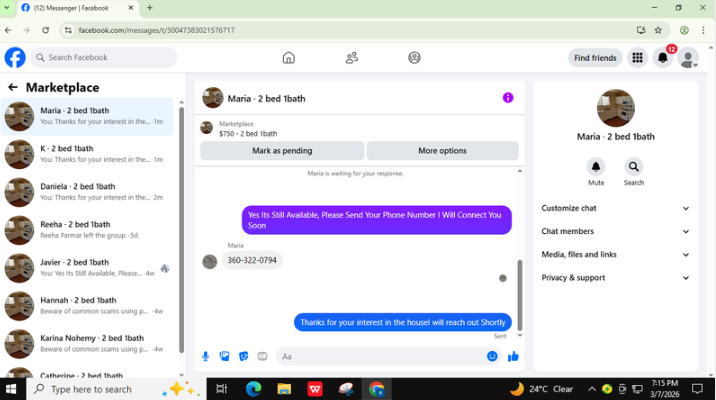
Task: Focus the Aa message input box
Action: click(388, 356)
